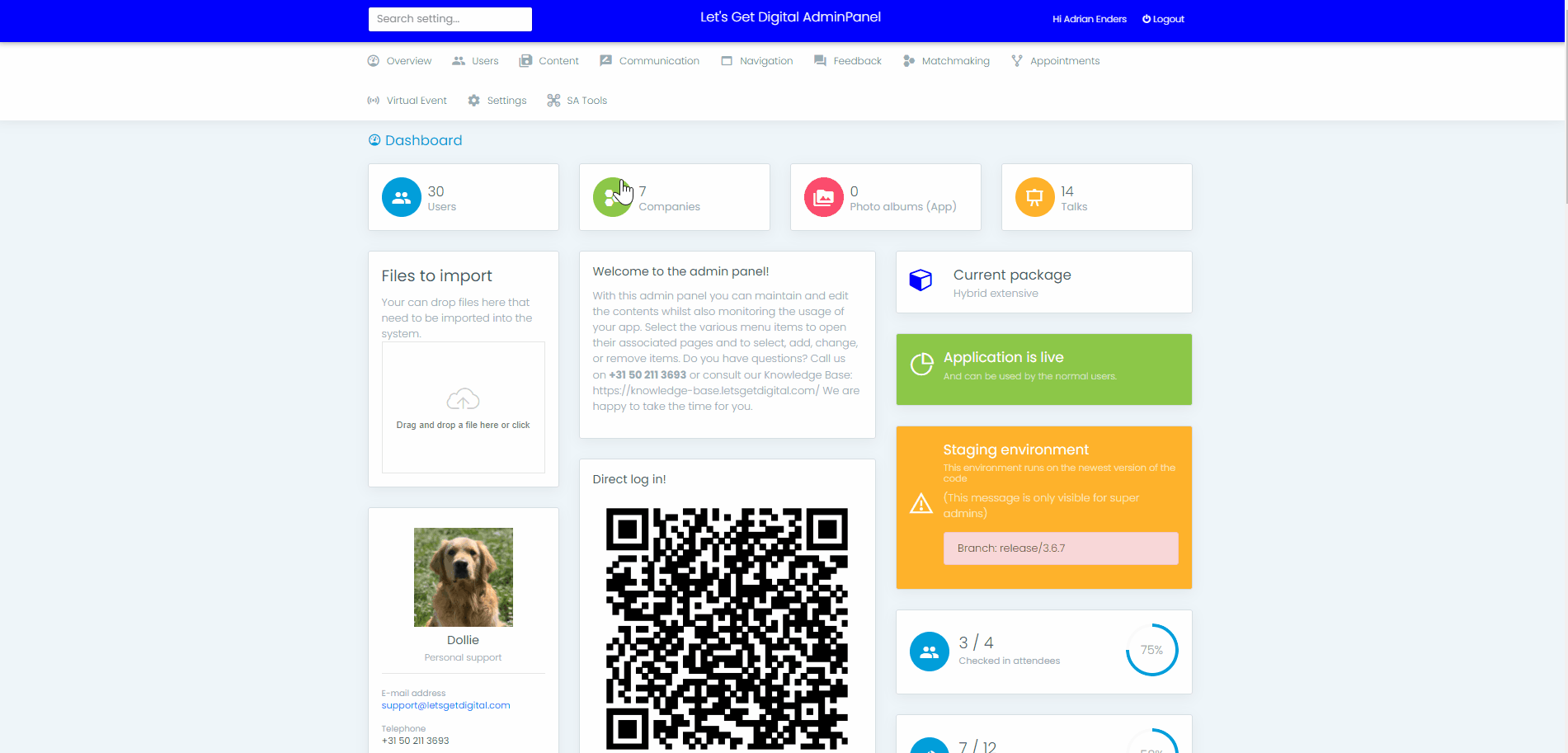Click the Users people icon in the menu

pos(459,61)
